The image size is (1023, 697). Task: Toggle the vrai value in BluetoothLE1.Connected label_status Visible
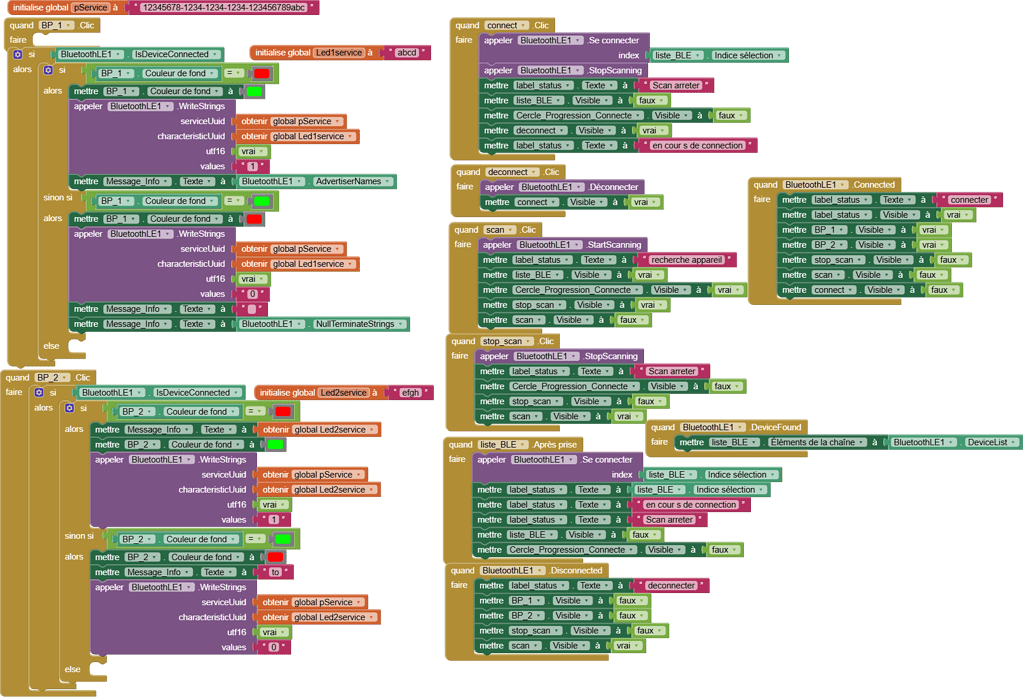(953, 215)
